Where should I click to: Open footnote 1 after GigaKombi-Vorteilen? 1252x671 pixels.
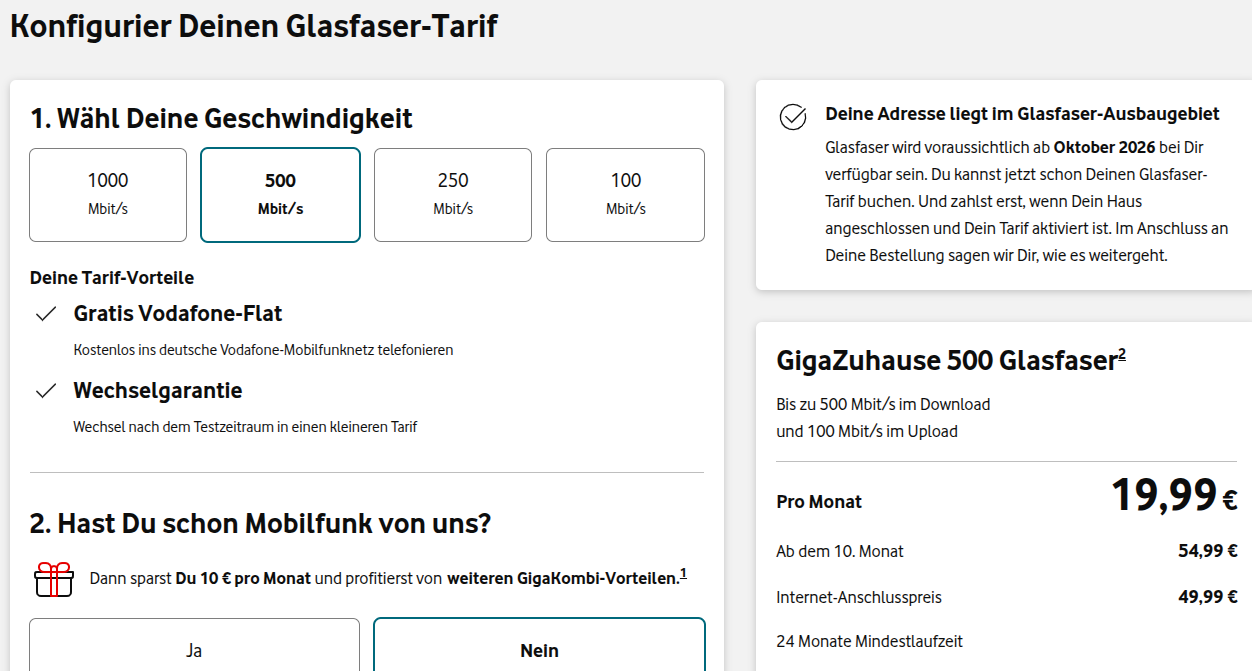683,574
